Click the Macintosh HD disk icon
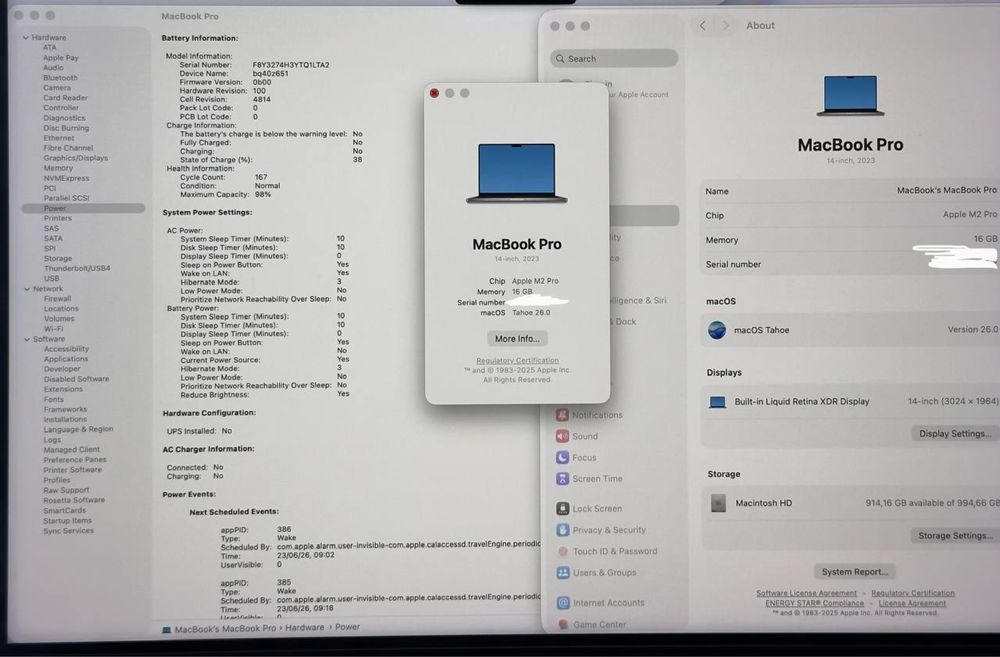1000x657 pixels. tap(718, 503)
